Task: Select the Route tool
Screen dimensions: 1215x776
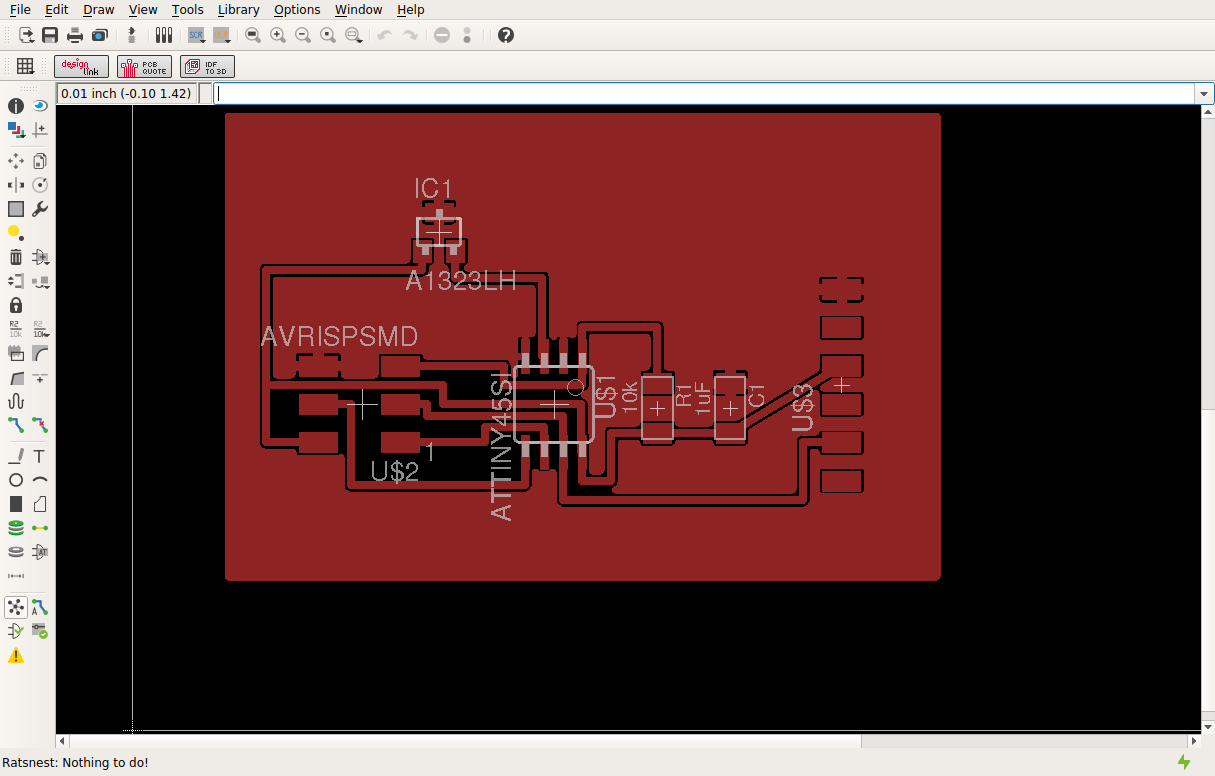Action: [16, 425]
